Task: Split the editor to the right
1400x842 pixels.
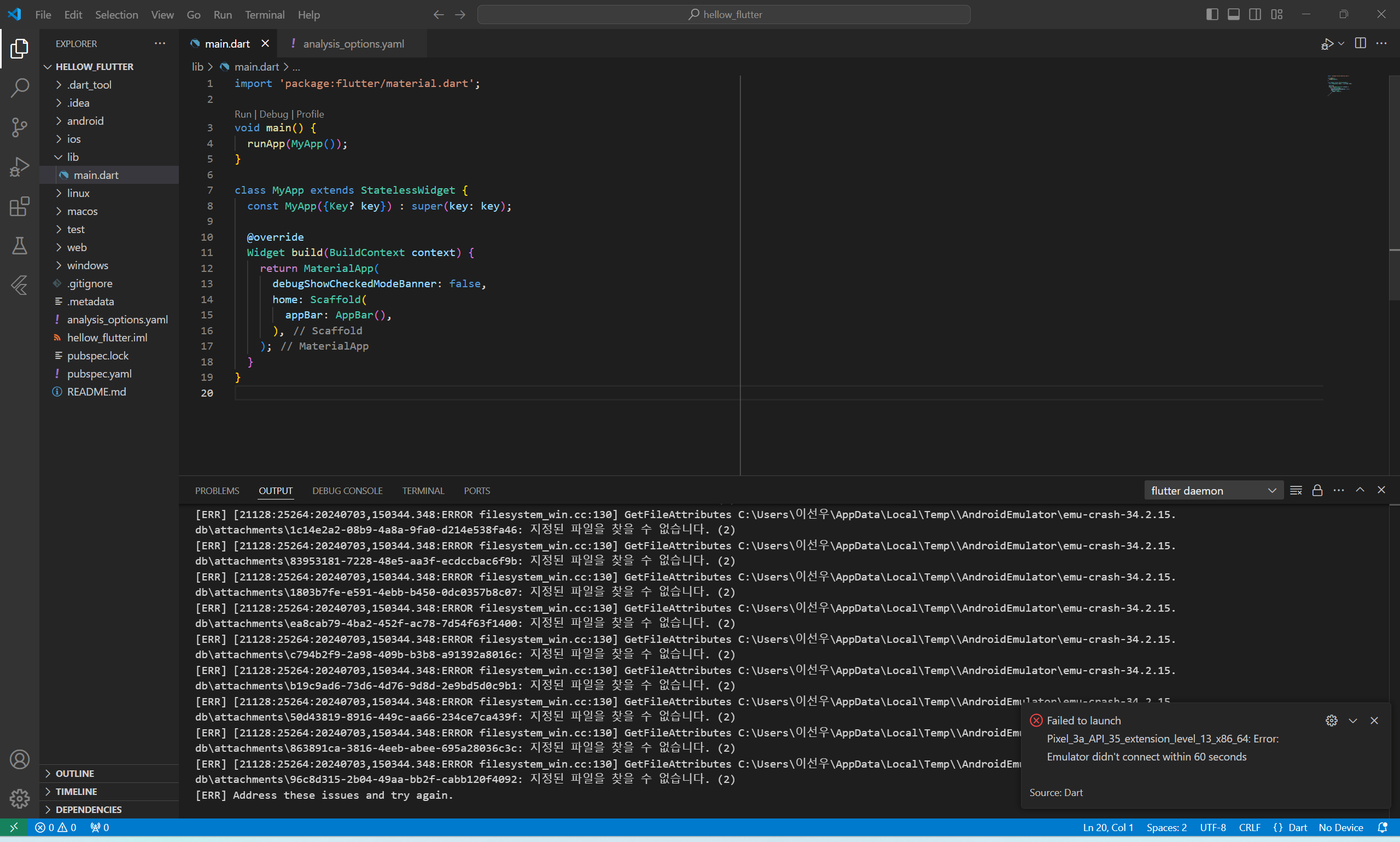Action: coord(1360,44)
